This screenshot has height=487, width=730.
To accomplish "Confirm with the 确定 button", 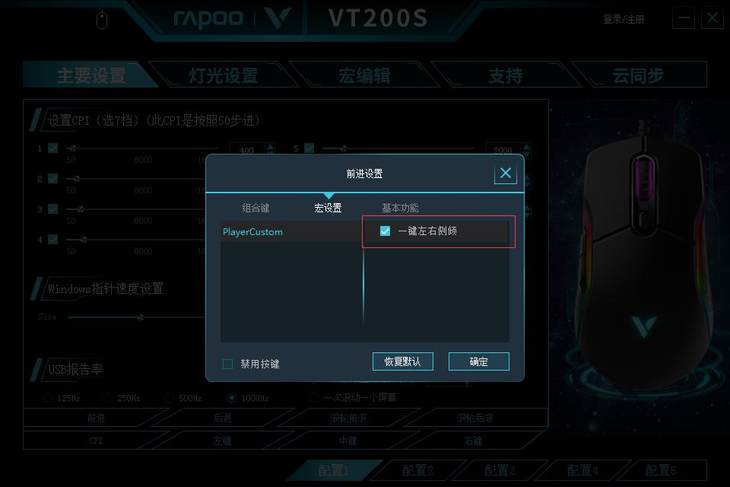I will 479,361.
